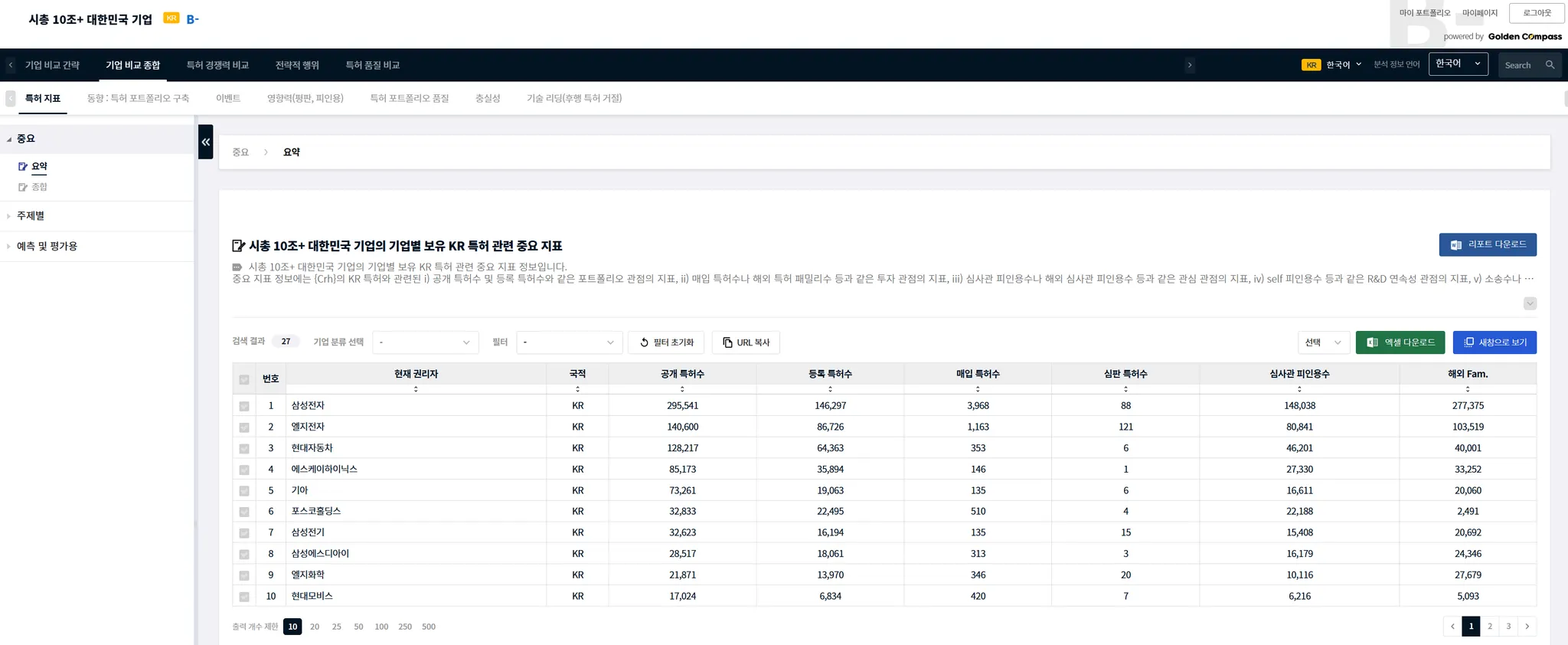Select 종합 in the sidebar
Screen dimensions: 1568x645
pos(39,187)
